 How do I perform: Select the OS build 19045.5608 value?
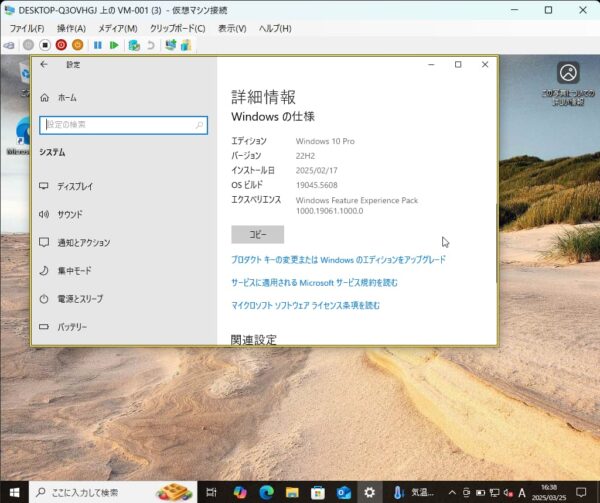point(316,185)
